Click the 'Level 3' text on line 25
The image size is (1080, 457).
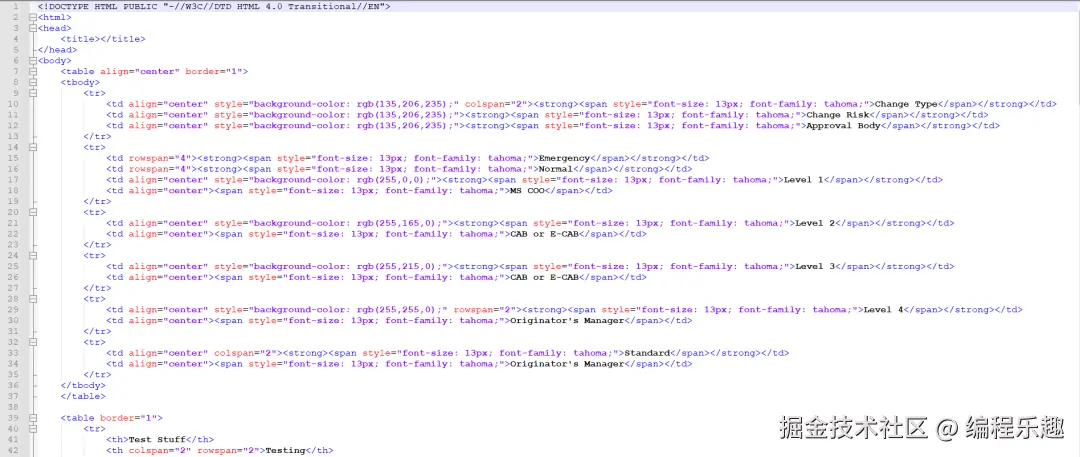click(816, 266)
